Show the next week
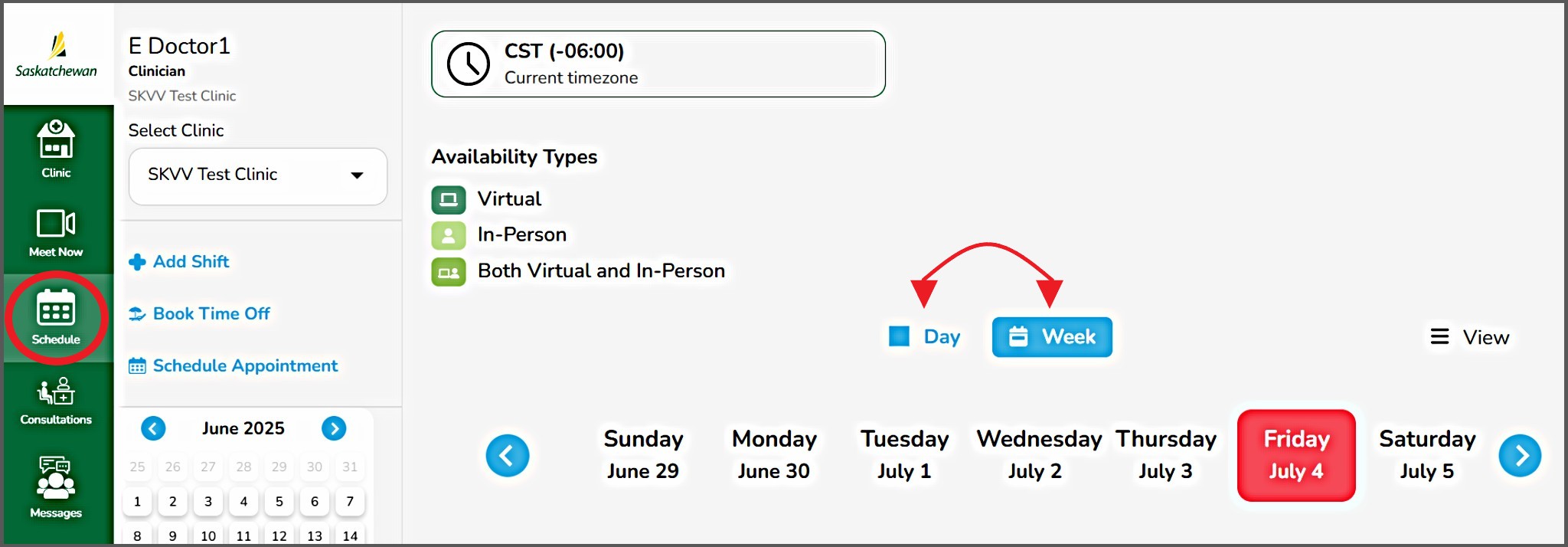 (1520, 456)
